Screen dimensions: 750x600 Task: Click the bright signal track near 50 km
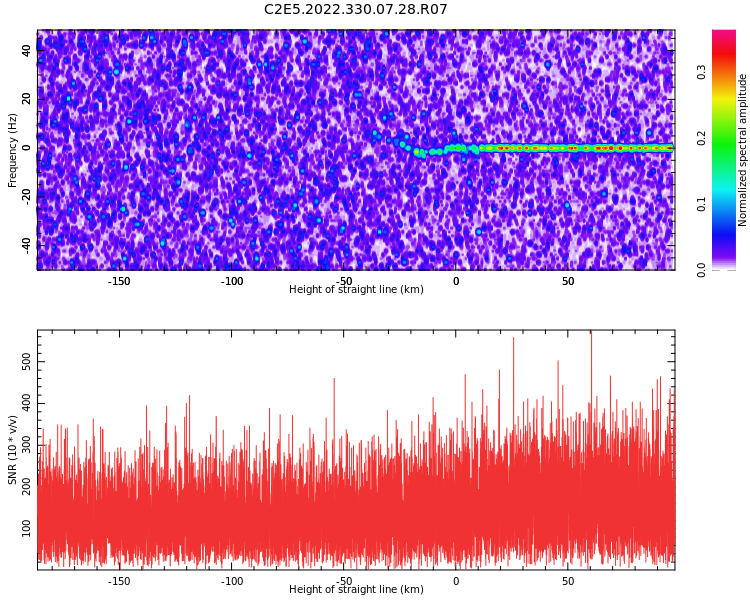[x=568, y=148]
